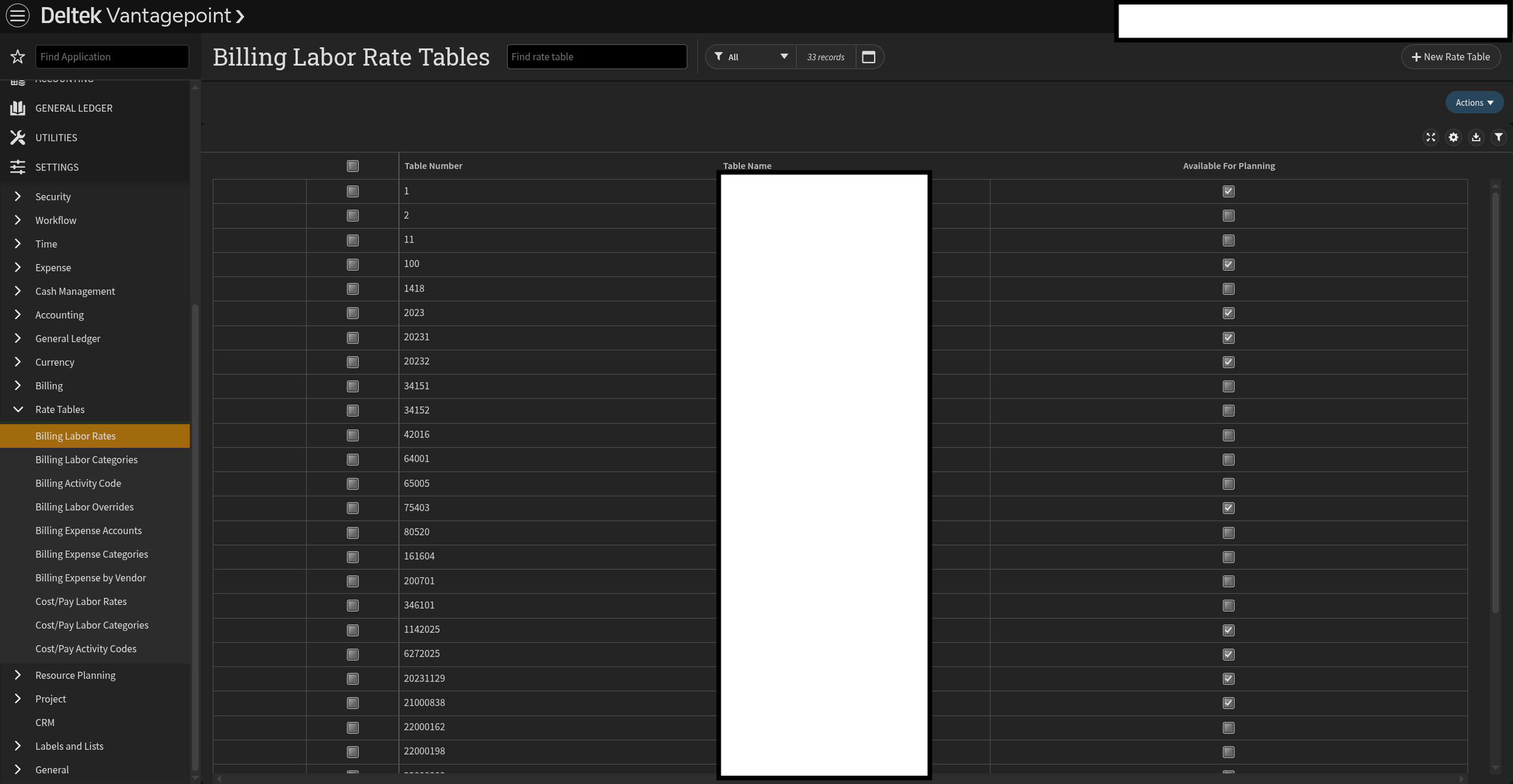Open grid settings gear icon
The width and height of the screenshot is (1513, 784).
1453,138
